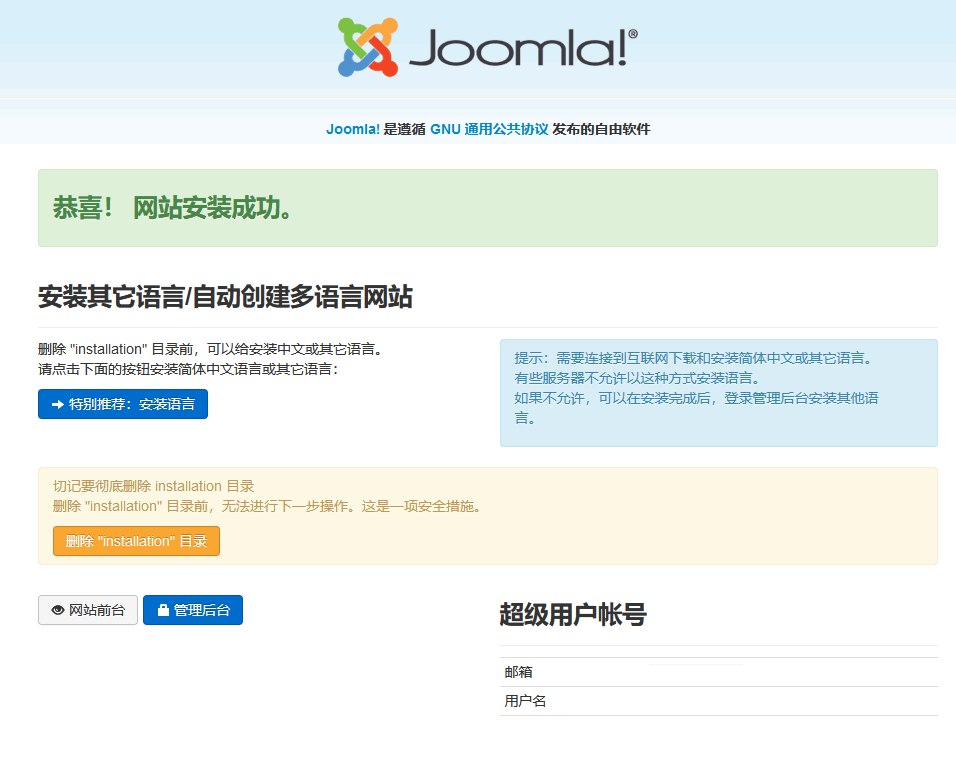Click the 邮箱 row label
Image resolution: width=956 pixels, height=758 pixels.
pyautogui.click(x=518, y=672)
